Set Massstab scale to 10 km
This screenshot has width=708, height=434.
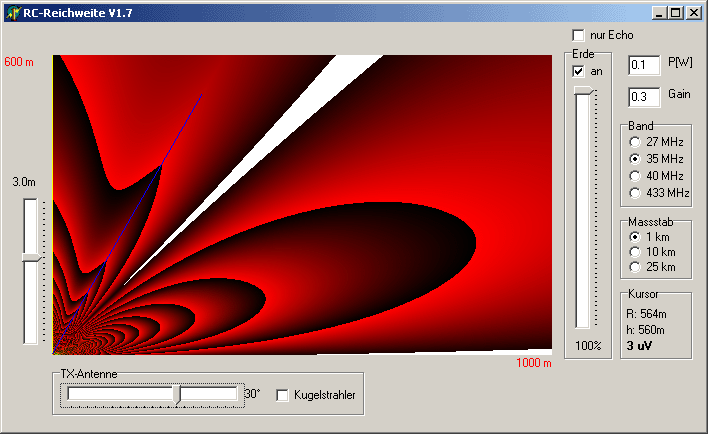click(634, 251)
